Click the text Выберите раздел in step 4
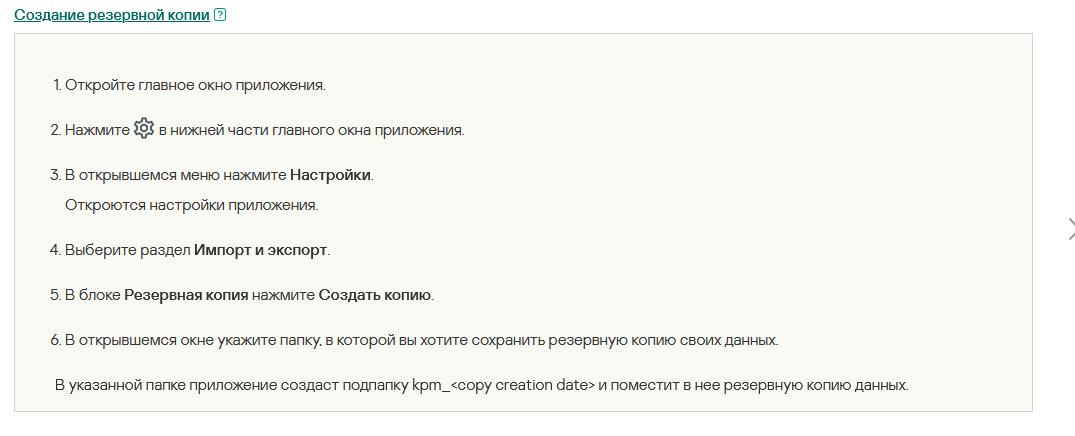The width and height of the screenshot is (1075, 436). coord(128,250)
